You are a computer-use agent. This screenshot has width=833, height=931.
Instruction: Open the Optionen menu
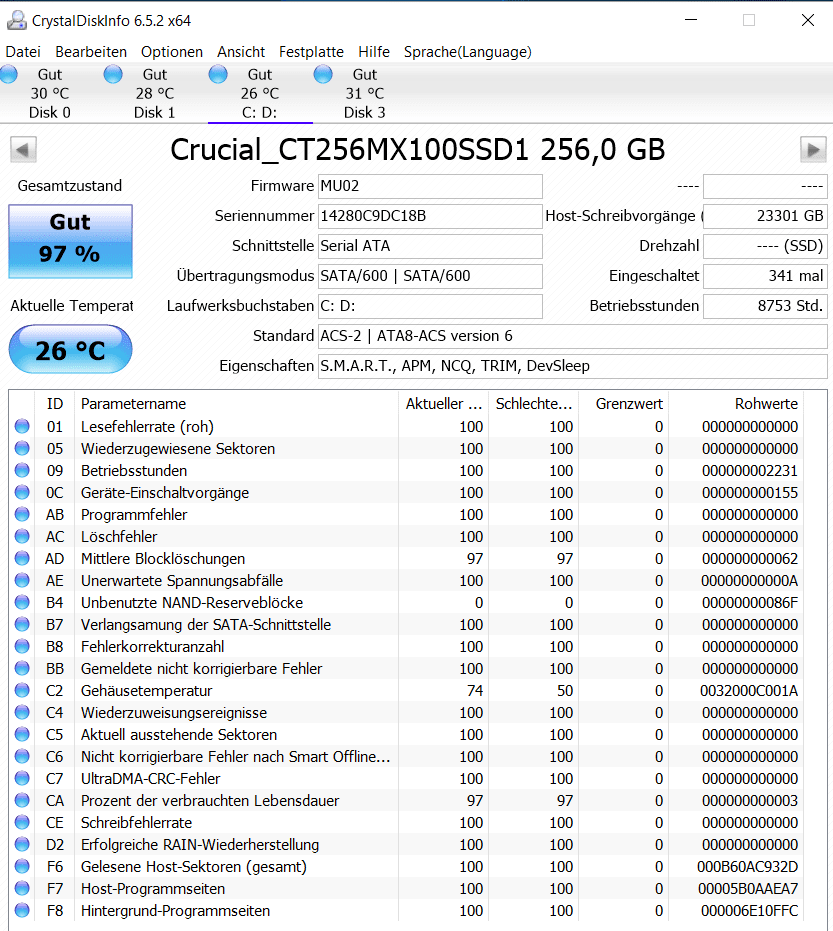coord(172,52)
